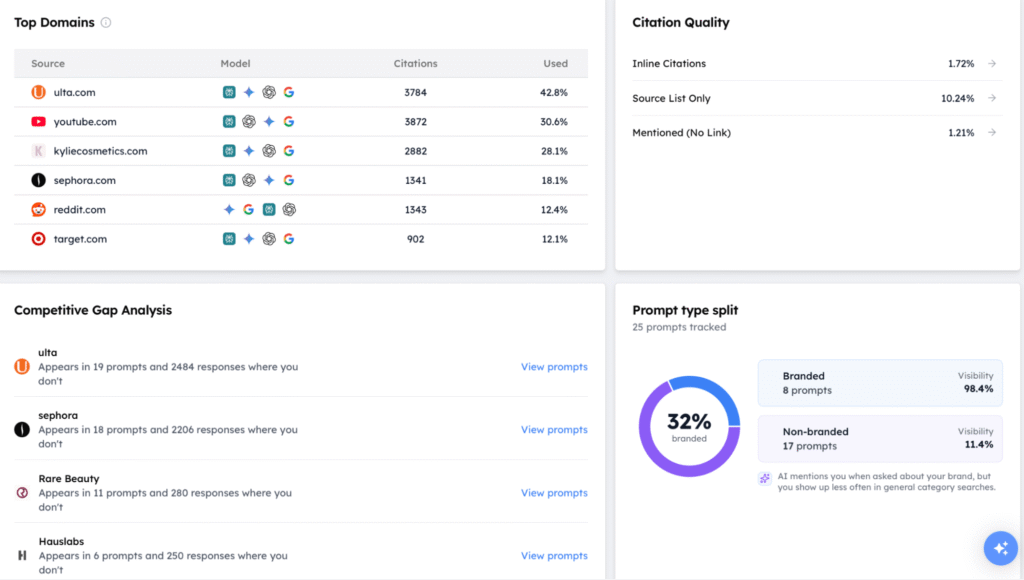
Task: Click the reddit.com source name
Action: click(x=80, y=210)
